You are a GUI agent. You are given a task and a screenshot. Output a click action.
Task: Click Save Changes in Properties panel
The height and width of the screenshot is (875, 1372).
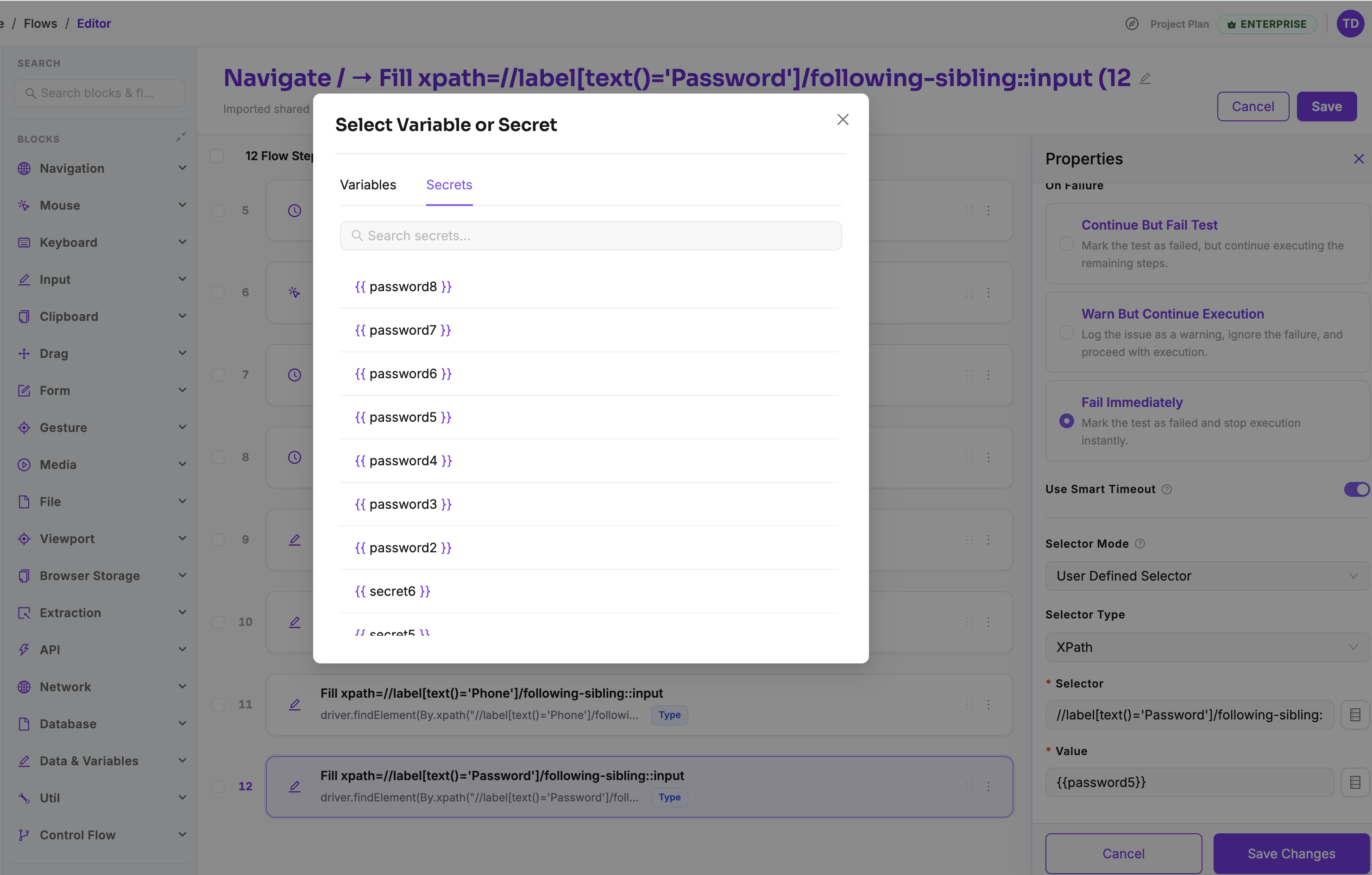(1291, 853)
